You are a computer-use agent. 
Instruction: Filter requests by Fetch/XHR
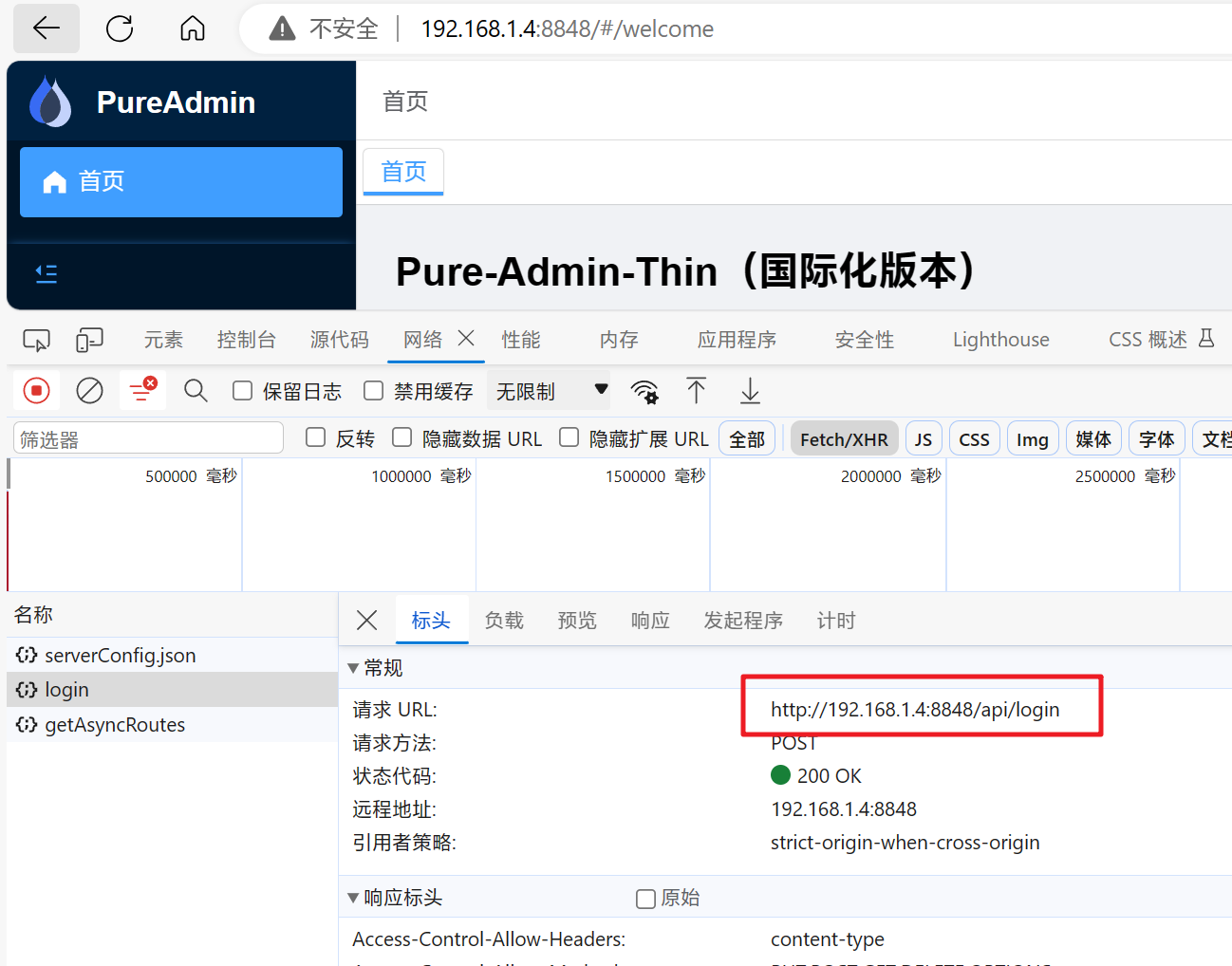coord(844,439)
